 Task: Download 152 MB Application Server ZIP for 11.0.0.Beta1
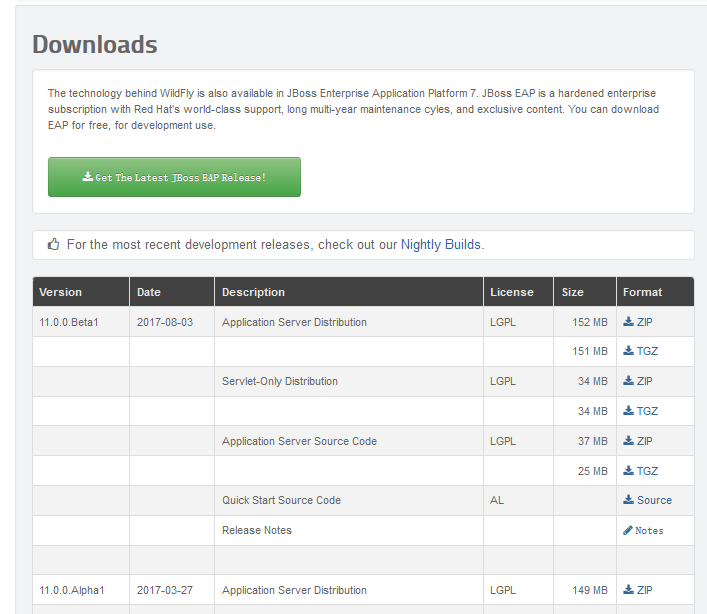[638, 322]
